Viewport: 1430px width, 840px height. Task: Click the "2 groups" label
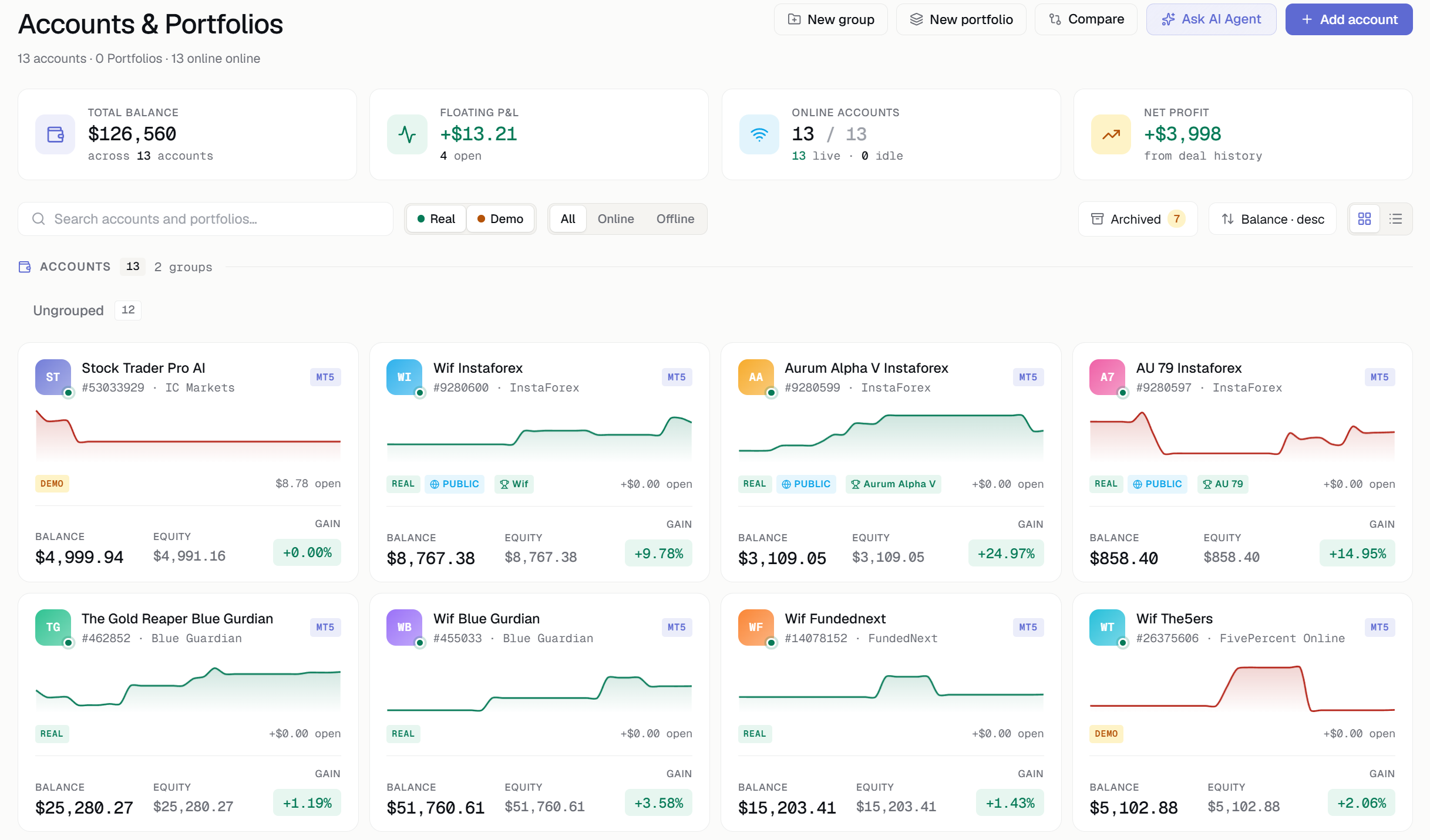183,267
